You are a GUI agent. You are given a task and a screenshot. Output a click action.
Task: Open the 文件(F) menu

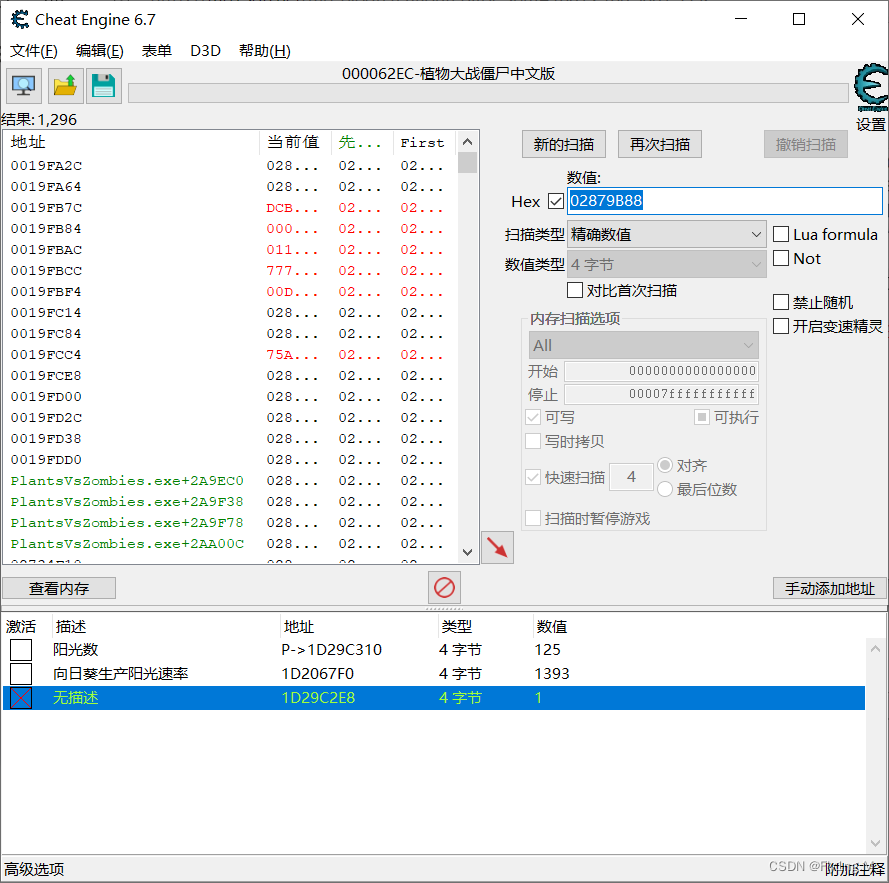pyautogui.click(x=33, y=51)
